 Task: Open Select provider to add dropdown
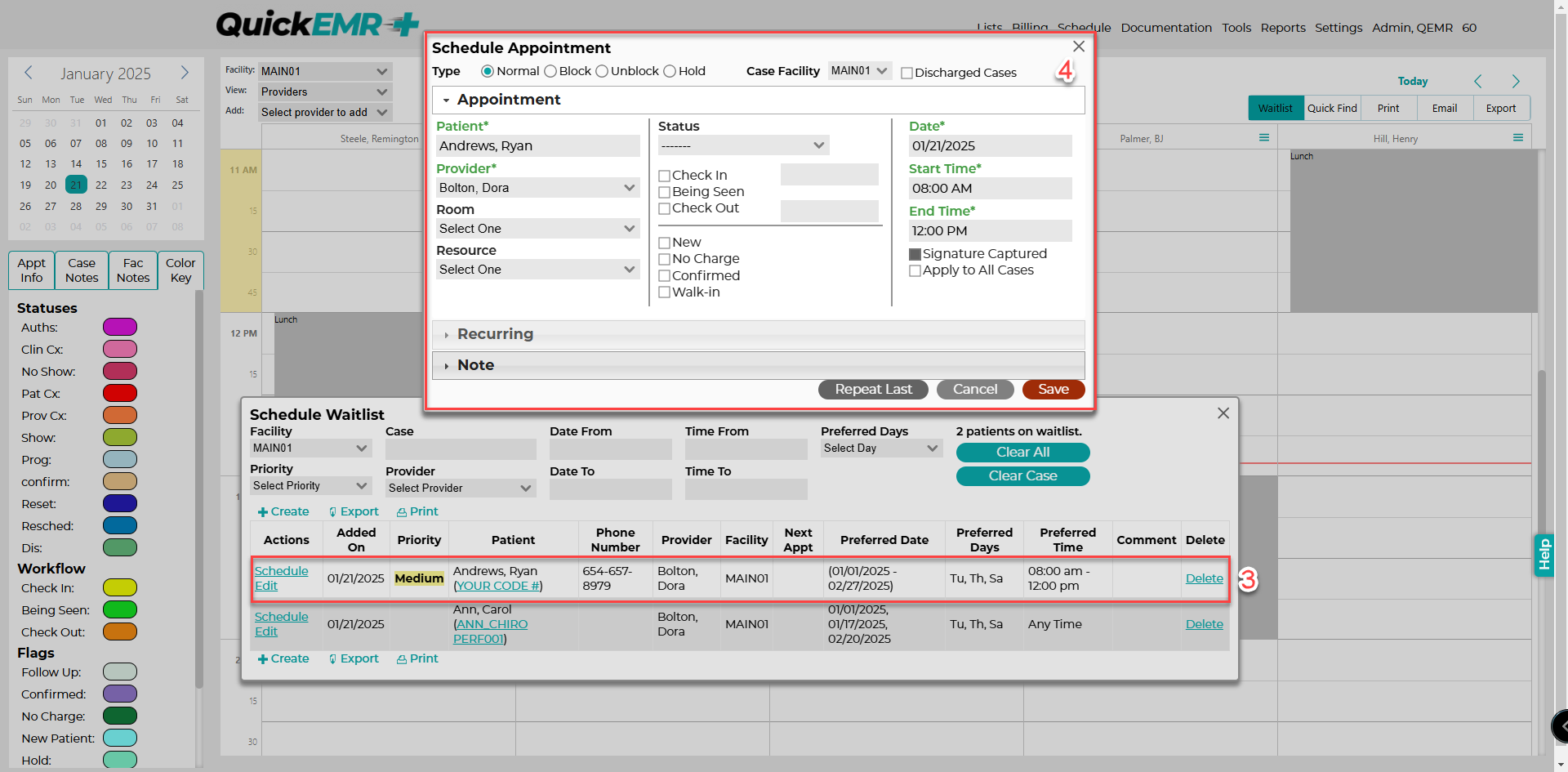325,112
